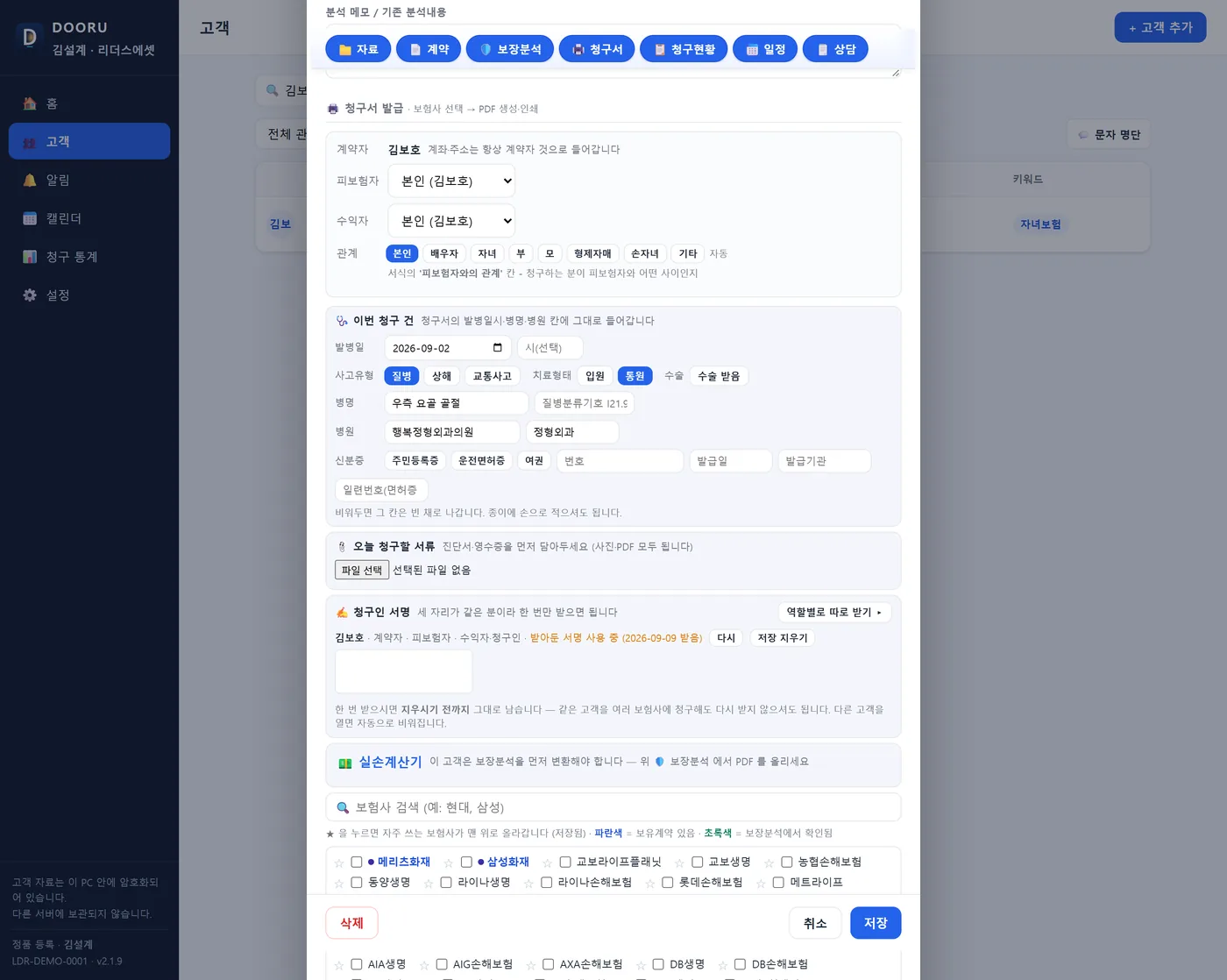Open 청구 통계 from the sidebar
The image size is (1227, 980).
tap(89, 257)
